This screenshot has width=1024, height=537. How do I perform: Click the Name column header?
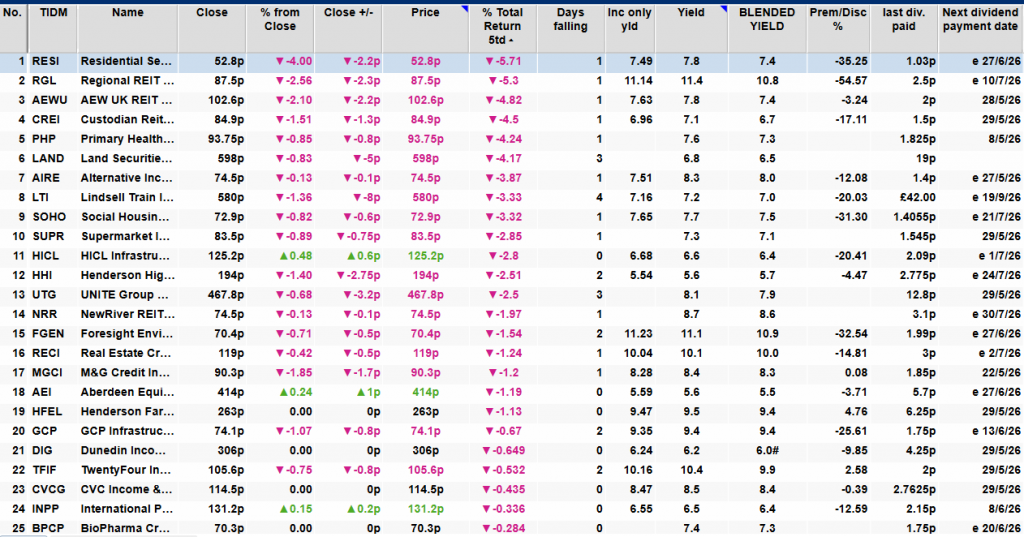coord(127,14)
